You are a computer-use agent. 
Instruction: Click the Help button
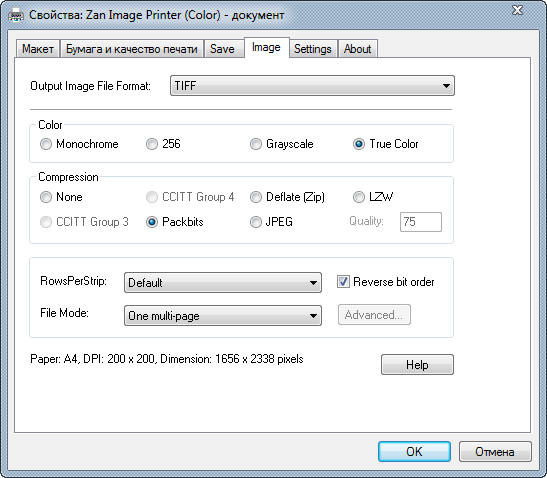(x=417, y=365)
